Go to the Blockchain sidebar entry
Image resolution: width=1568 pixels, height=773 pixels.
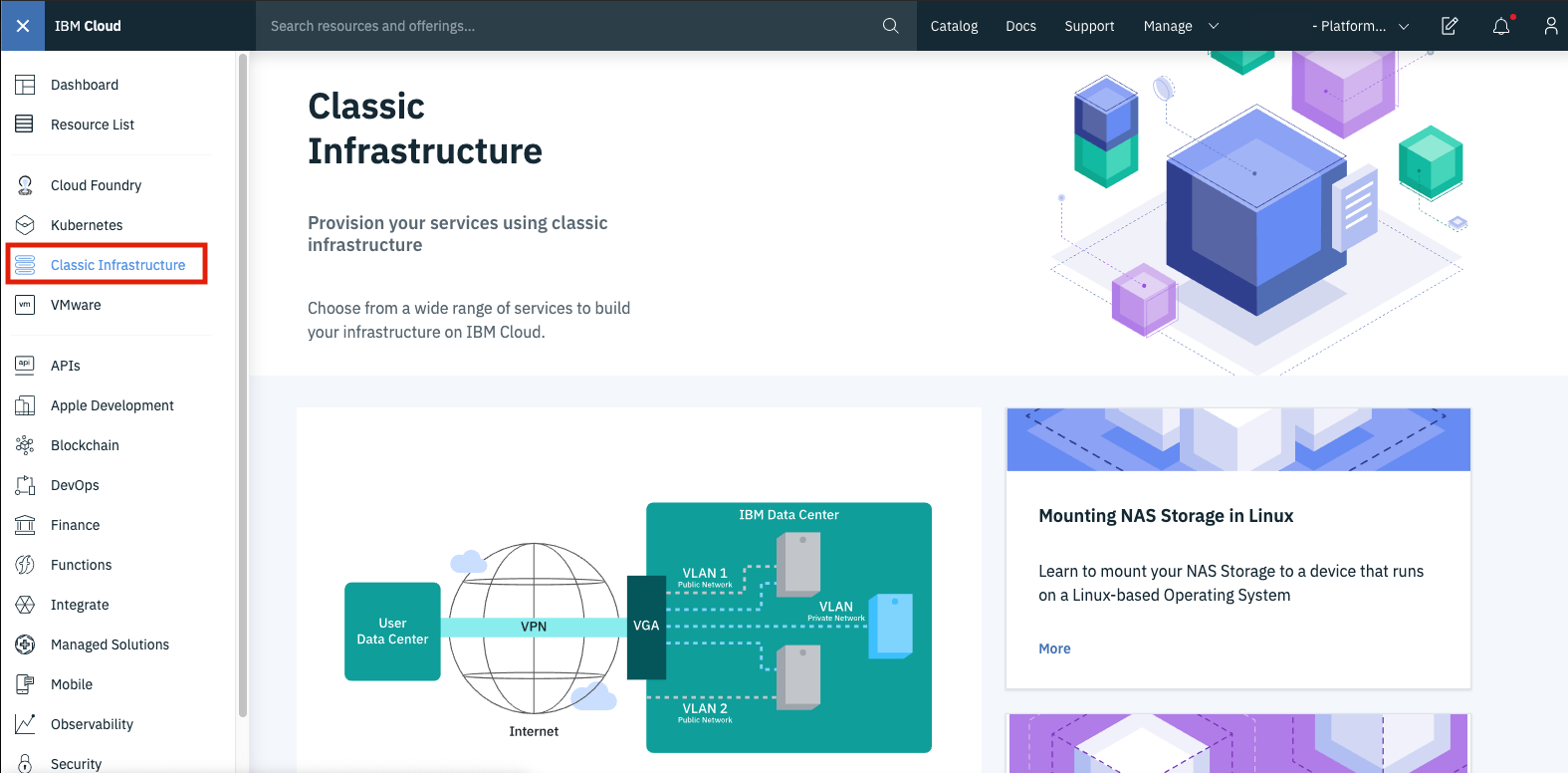(85, 445)
